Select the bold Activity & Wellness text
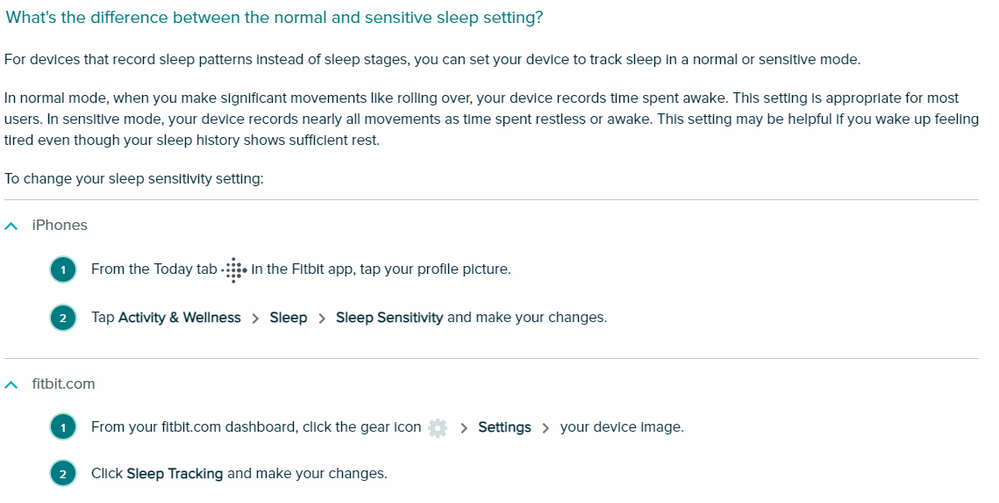The image size is (999, 503). 179,317
